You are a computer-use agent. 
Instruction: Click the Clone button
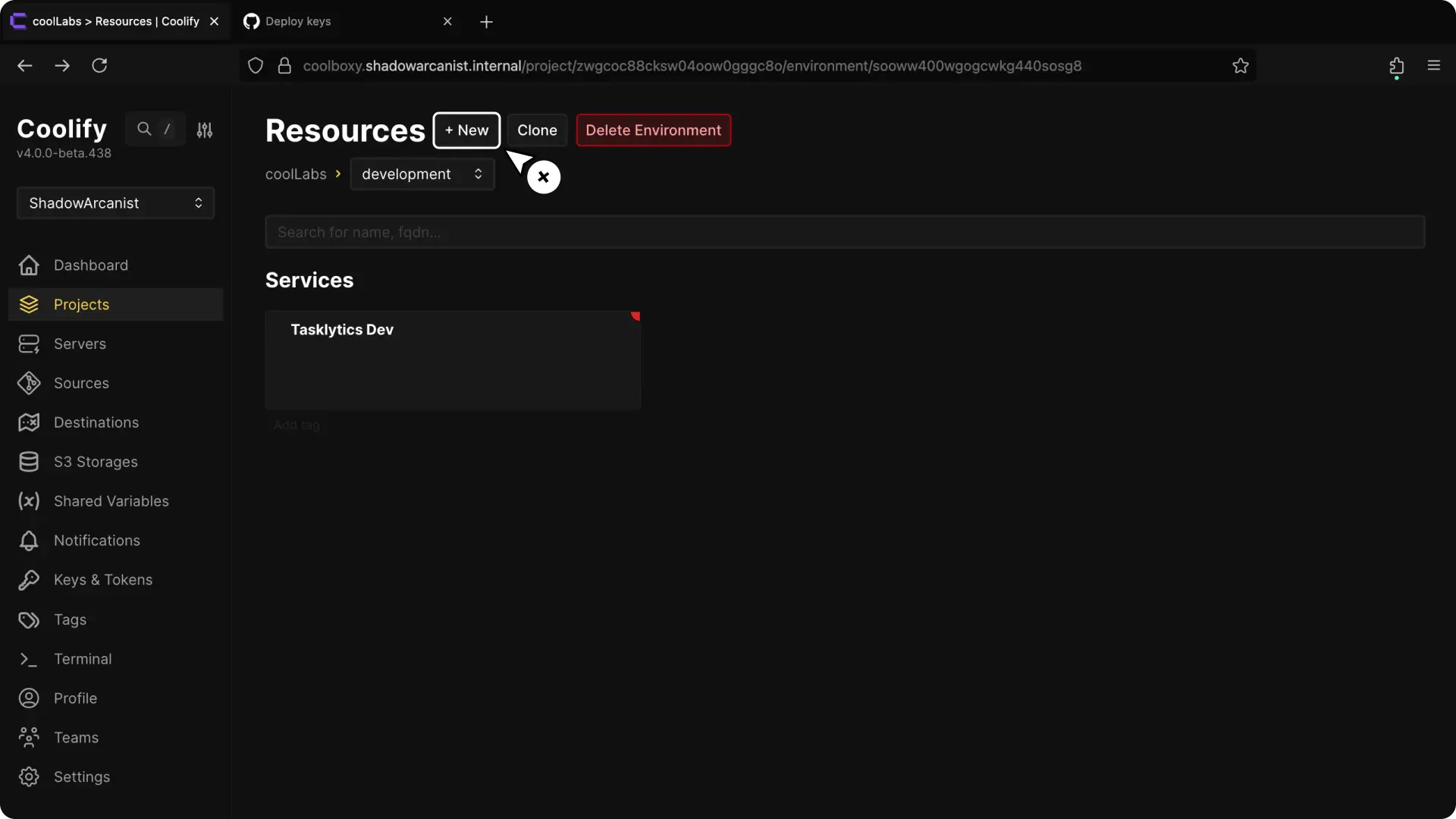coord(537,130)
